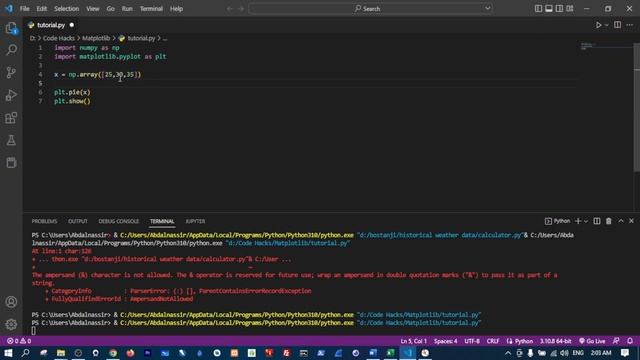This screenshot has height=360, width=640.
Task: Open the editor More Actions ellipsis
Action: pos(630,25)
